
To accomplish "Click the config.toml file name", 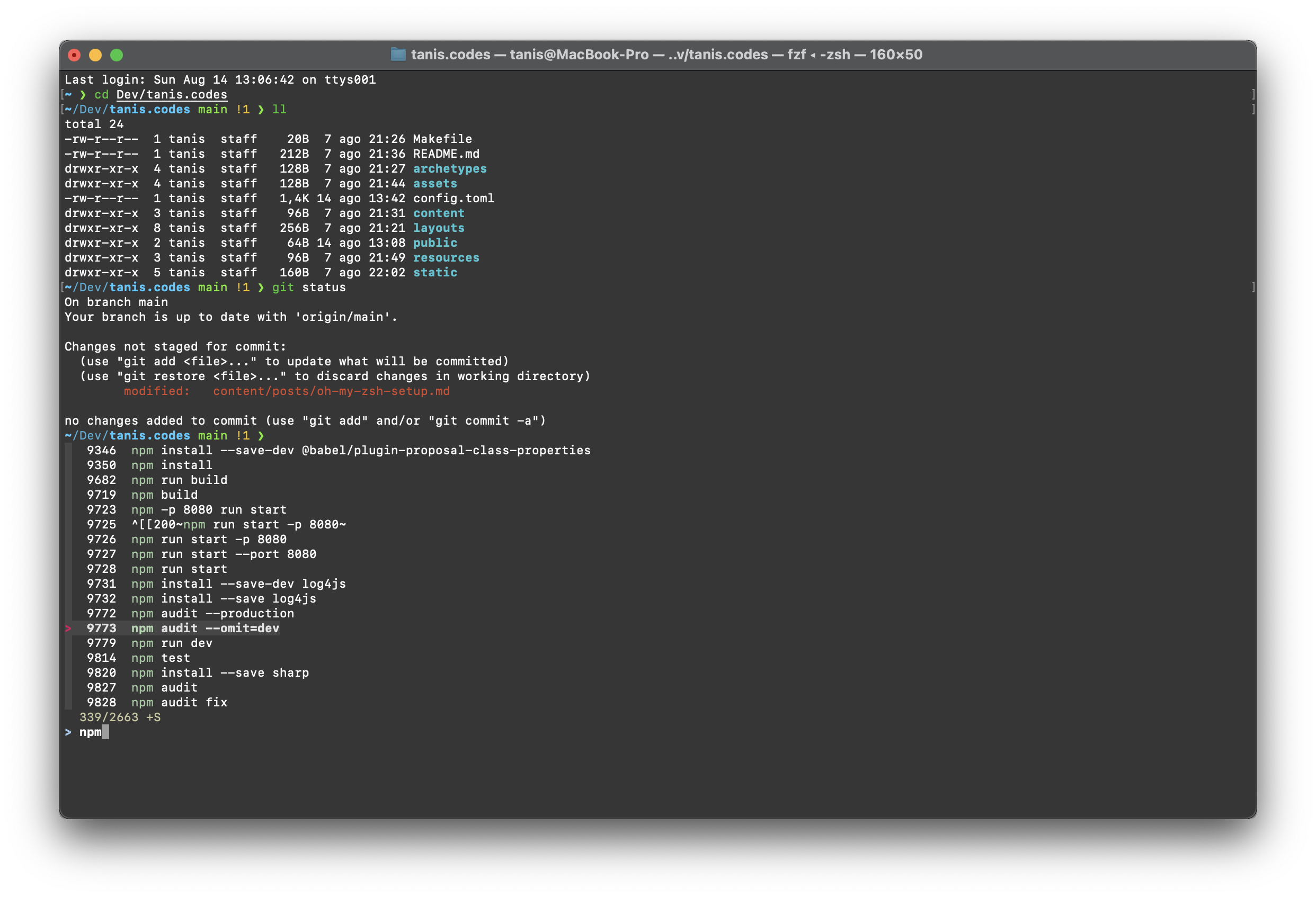I will (454, 198).
